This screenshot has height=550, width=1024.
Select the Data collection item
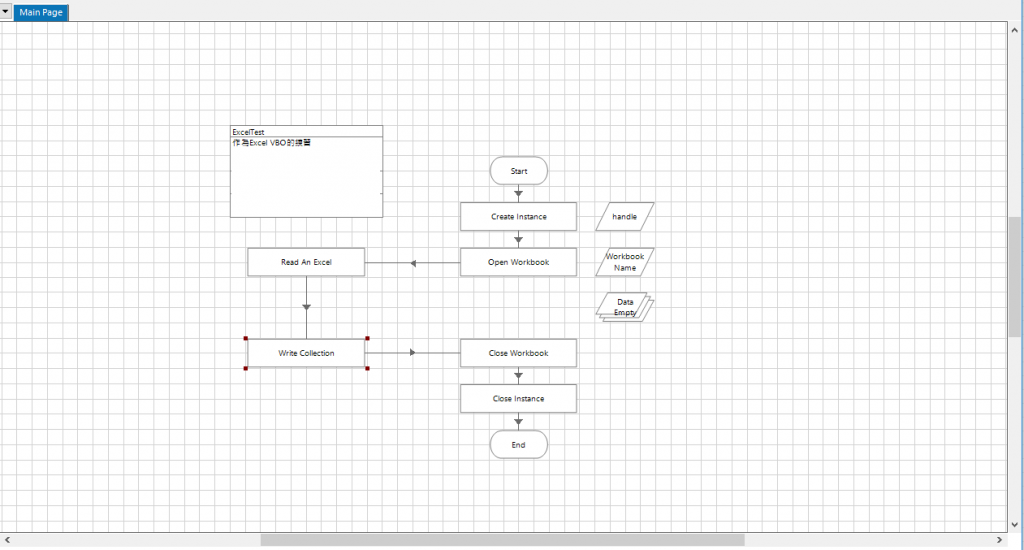(x=625, y=307)
